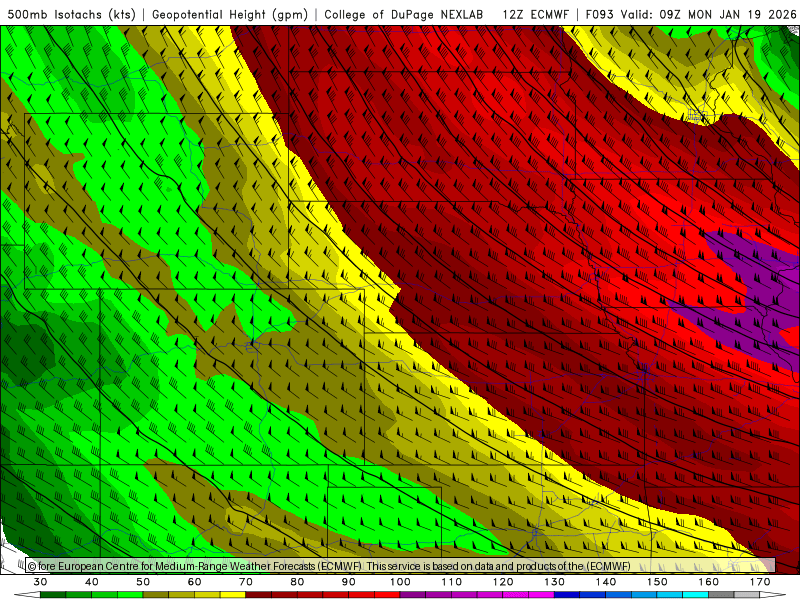This screenshot has height=600, width=800.
Task: Click the legend value "100"
Action: 400,582
